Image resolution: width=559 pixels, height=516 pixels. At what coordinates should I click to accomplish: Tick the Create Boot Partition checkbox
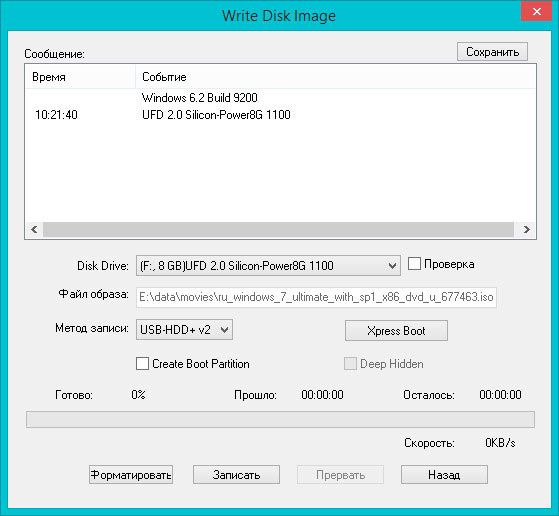pos(142,364)
